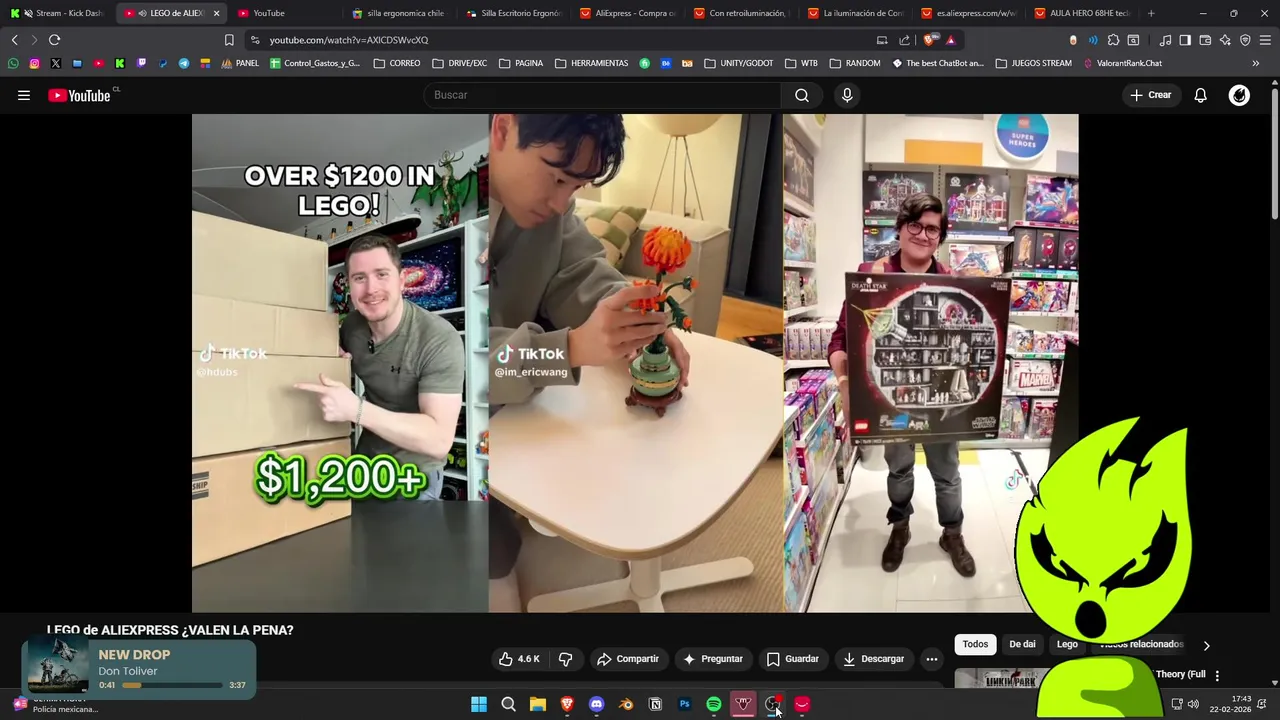Like the video with 4.6 K likes

520,659
